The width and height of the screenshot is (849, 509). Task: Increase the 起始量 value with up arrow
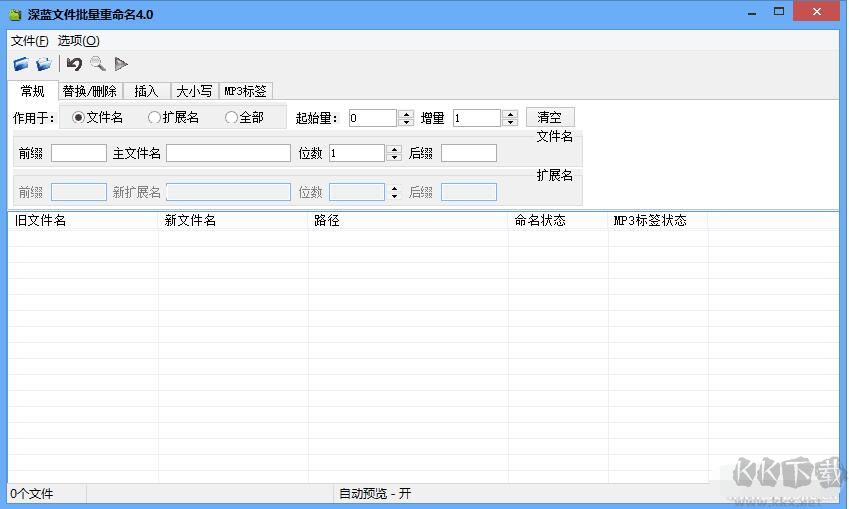406,114
